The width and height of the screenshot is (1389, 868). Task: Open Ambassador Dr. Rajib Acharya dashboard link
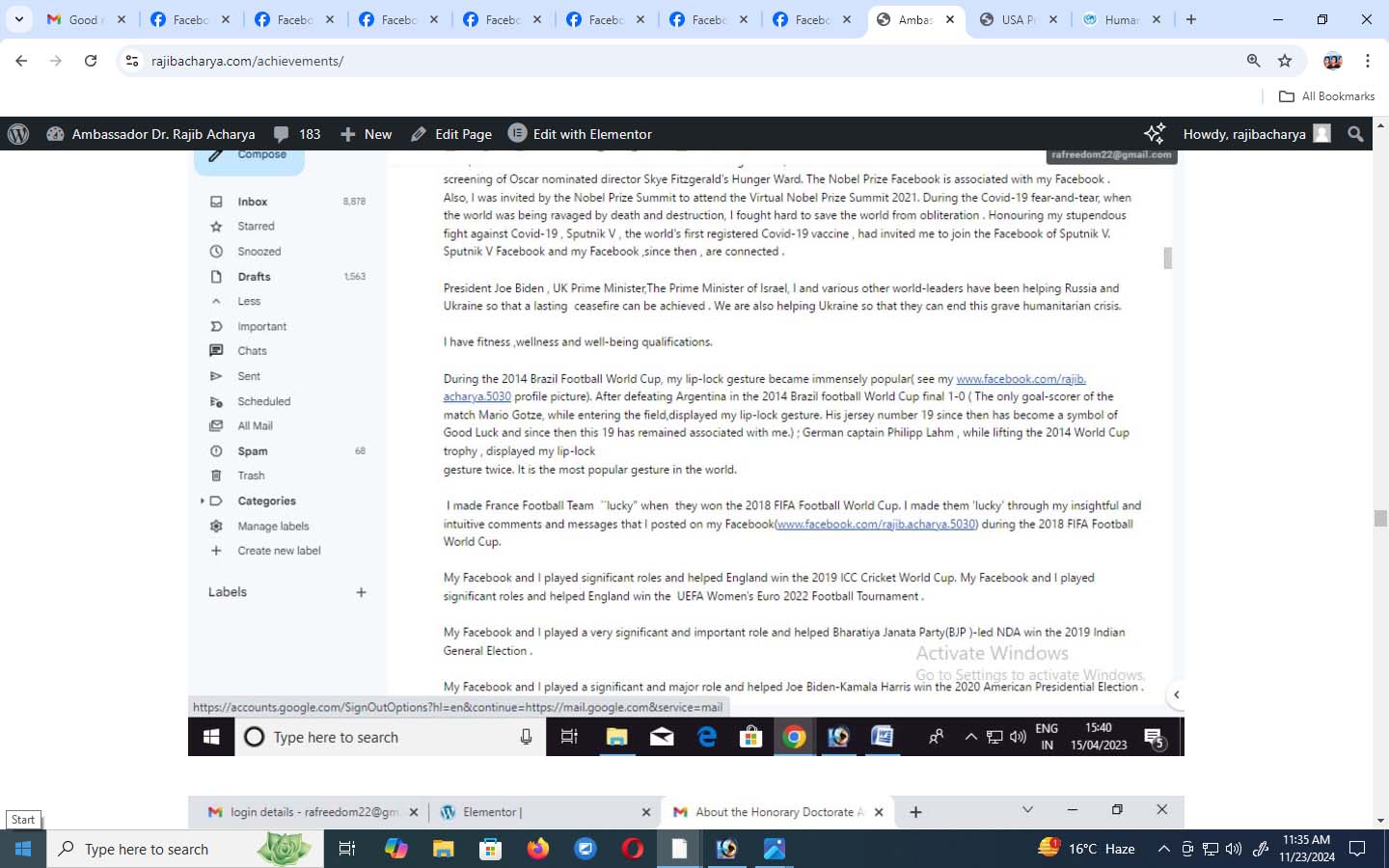[x=151, y=134]
